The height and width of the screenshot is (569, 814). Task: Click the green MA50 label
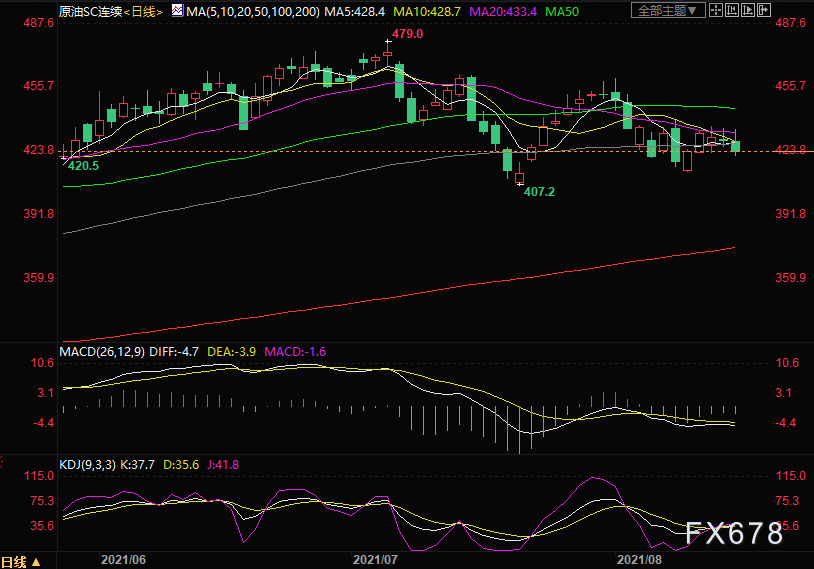click(x=562, y=11)
